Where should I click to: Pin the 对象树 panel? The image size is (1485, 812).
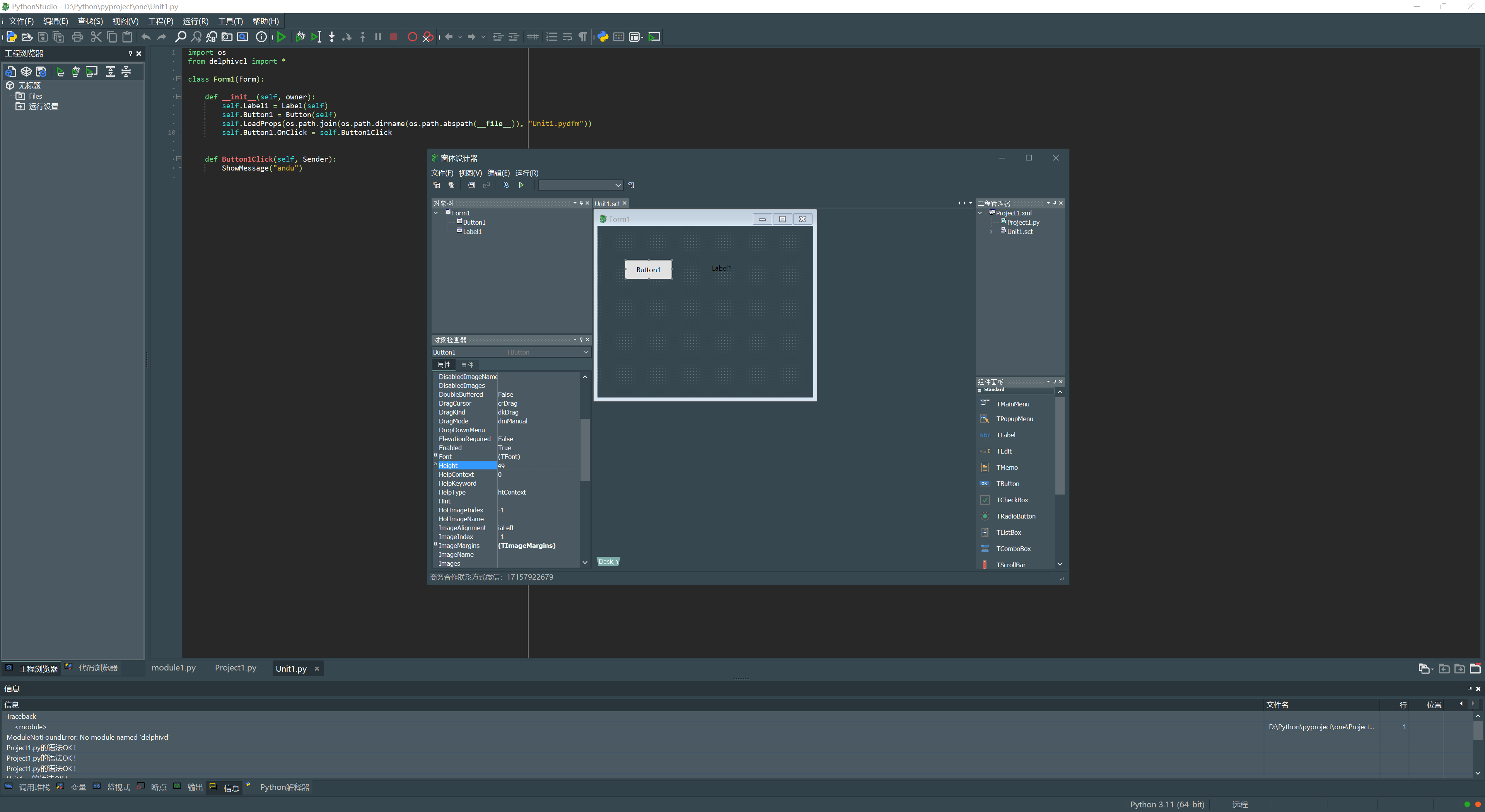point(581,203)
